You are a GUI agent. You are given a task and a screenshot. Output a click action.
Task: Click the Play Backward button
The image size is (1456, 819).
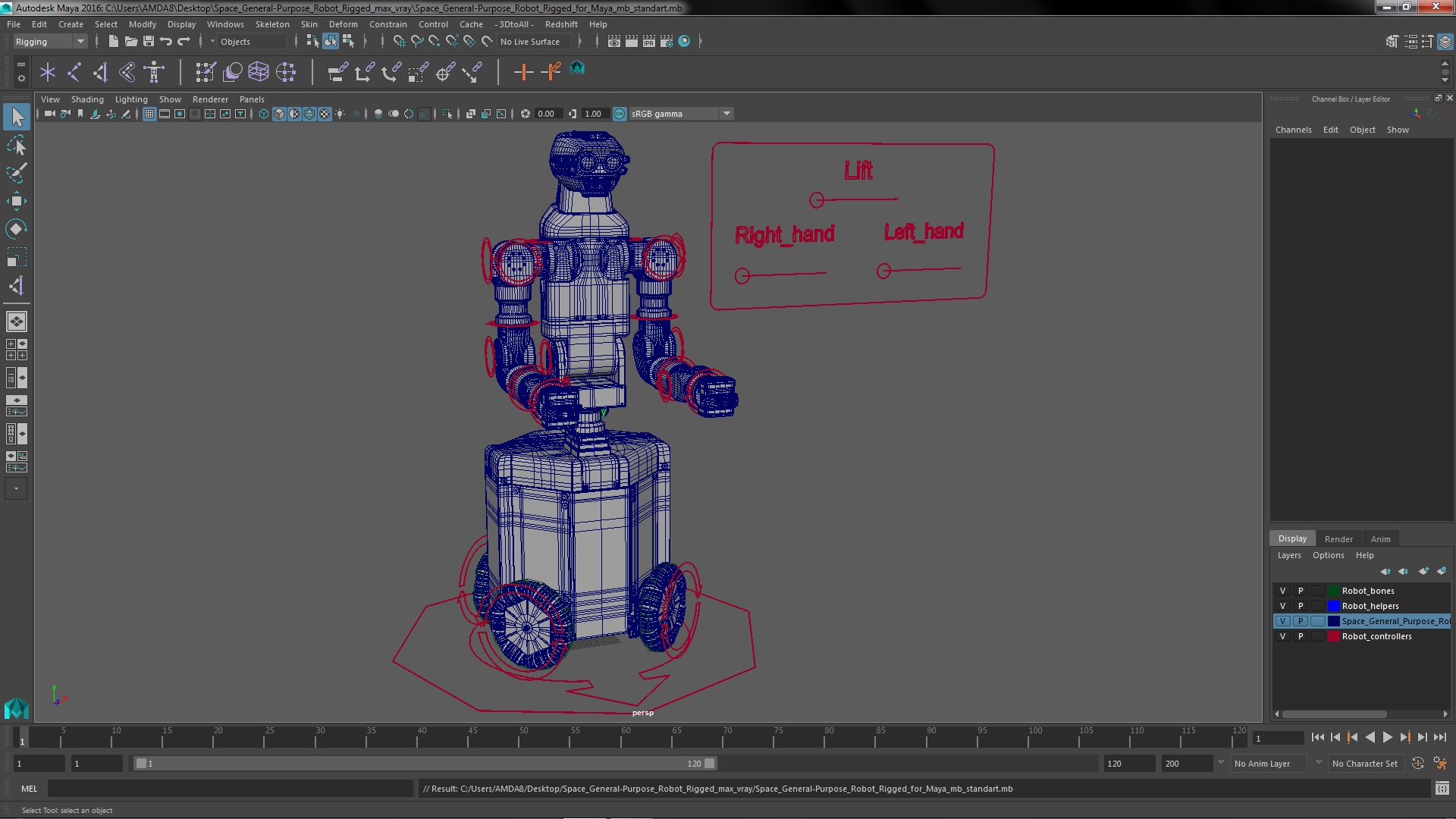pyautogui.click(x=1370, y=737)
